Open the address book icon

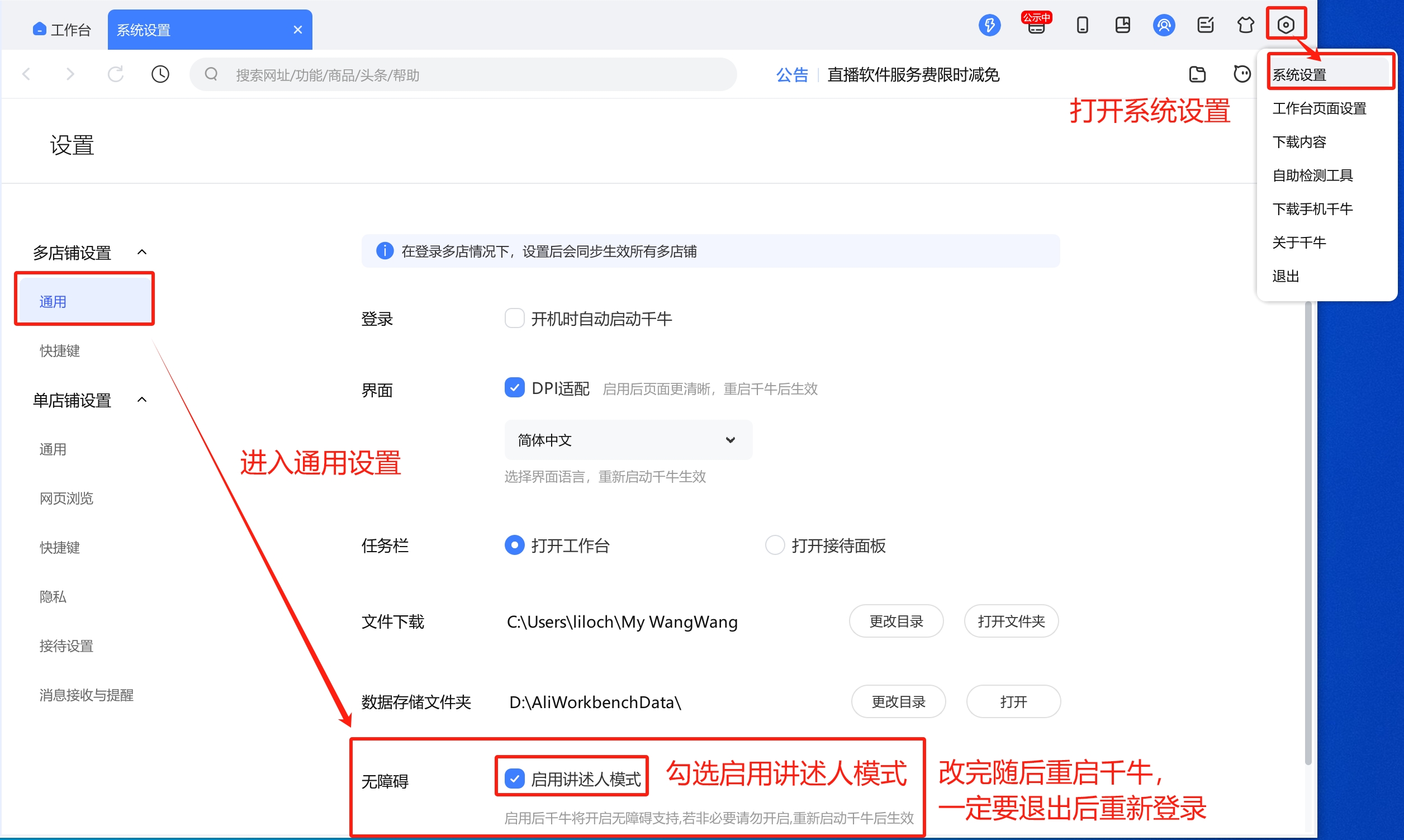pyautogui.click(x=1123, y=25)
